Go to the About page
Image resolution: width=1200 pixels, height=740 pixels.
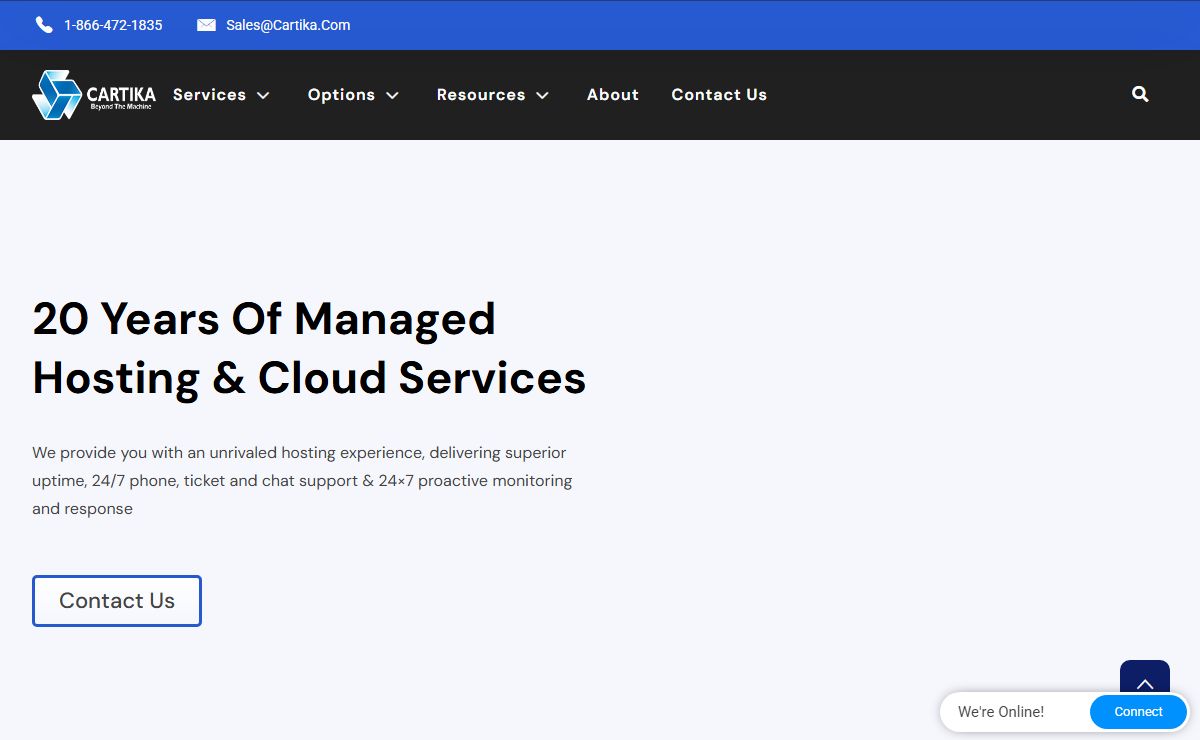tap(613, 94)
